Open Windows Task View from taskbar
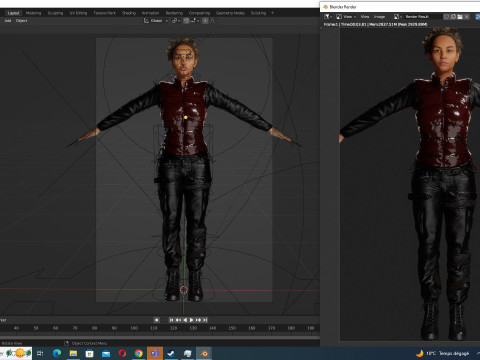Screen dimensions: 480x360 tap(40, 353)
